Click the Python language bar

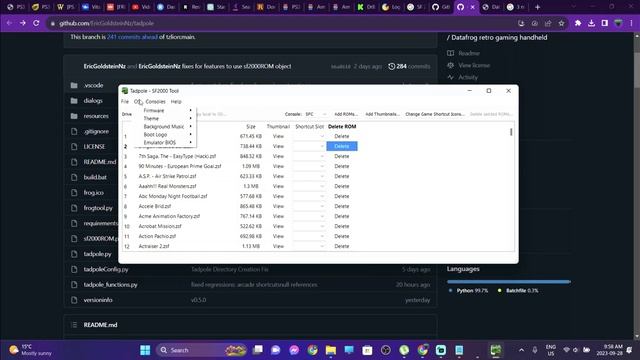(x=508, y=282)
